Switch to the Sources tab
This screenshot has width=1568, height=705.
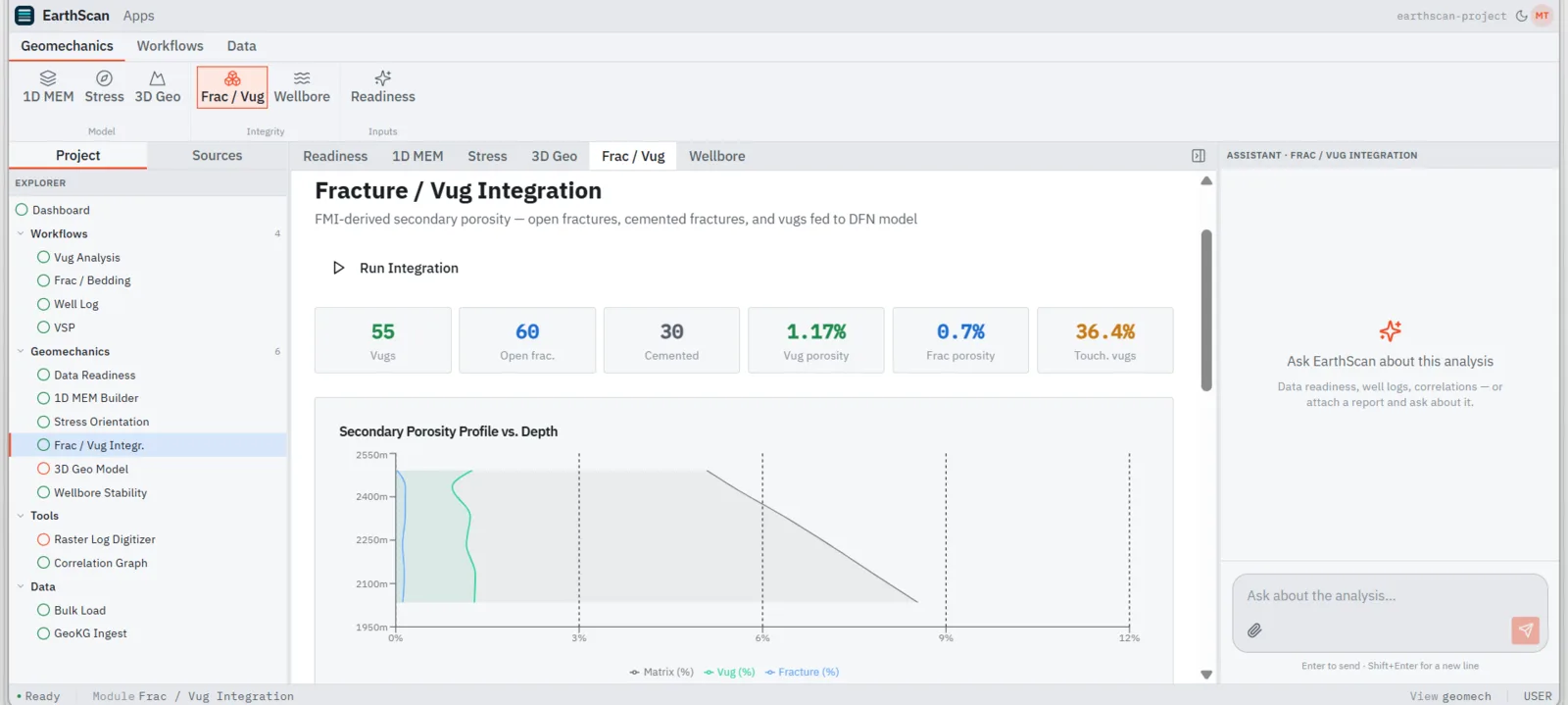(218, 156)
